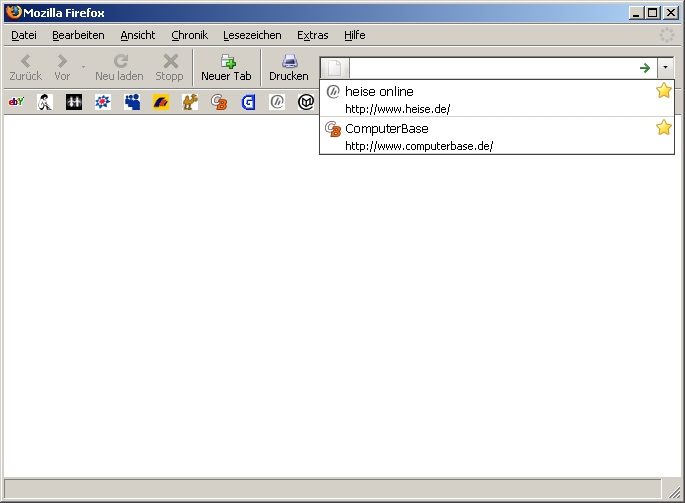The width and height of the screenshot is (685, 503).
Task: Click the ComputerBase favicon in suggestion list
Action: (x=333, y=129)
